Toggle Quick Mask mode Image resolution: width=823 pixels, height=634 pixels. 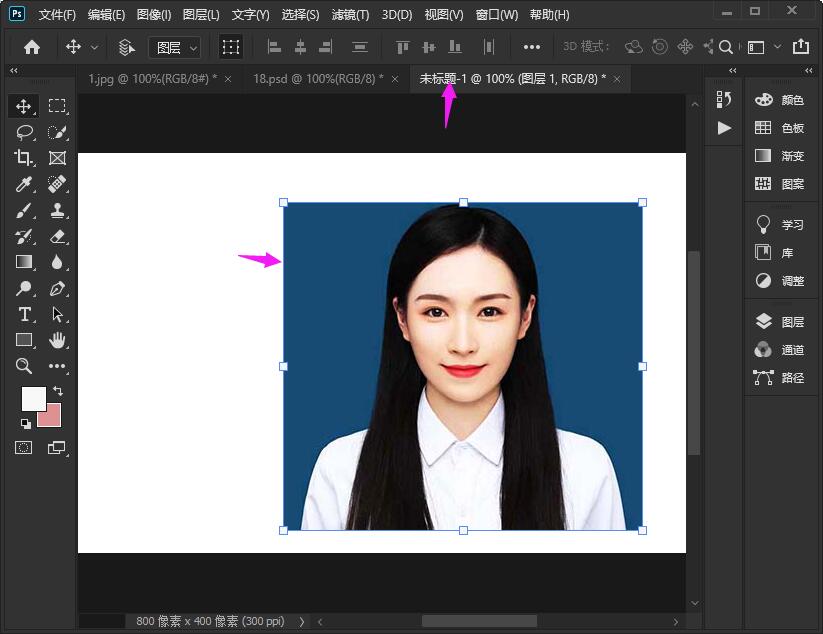(24, 448)
